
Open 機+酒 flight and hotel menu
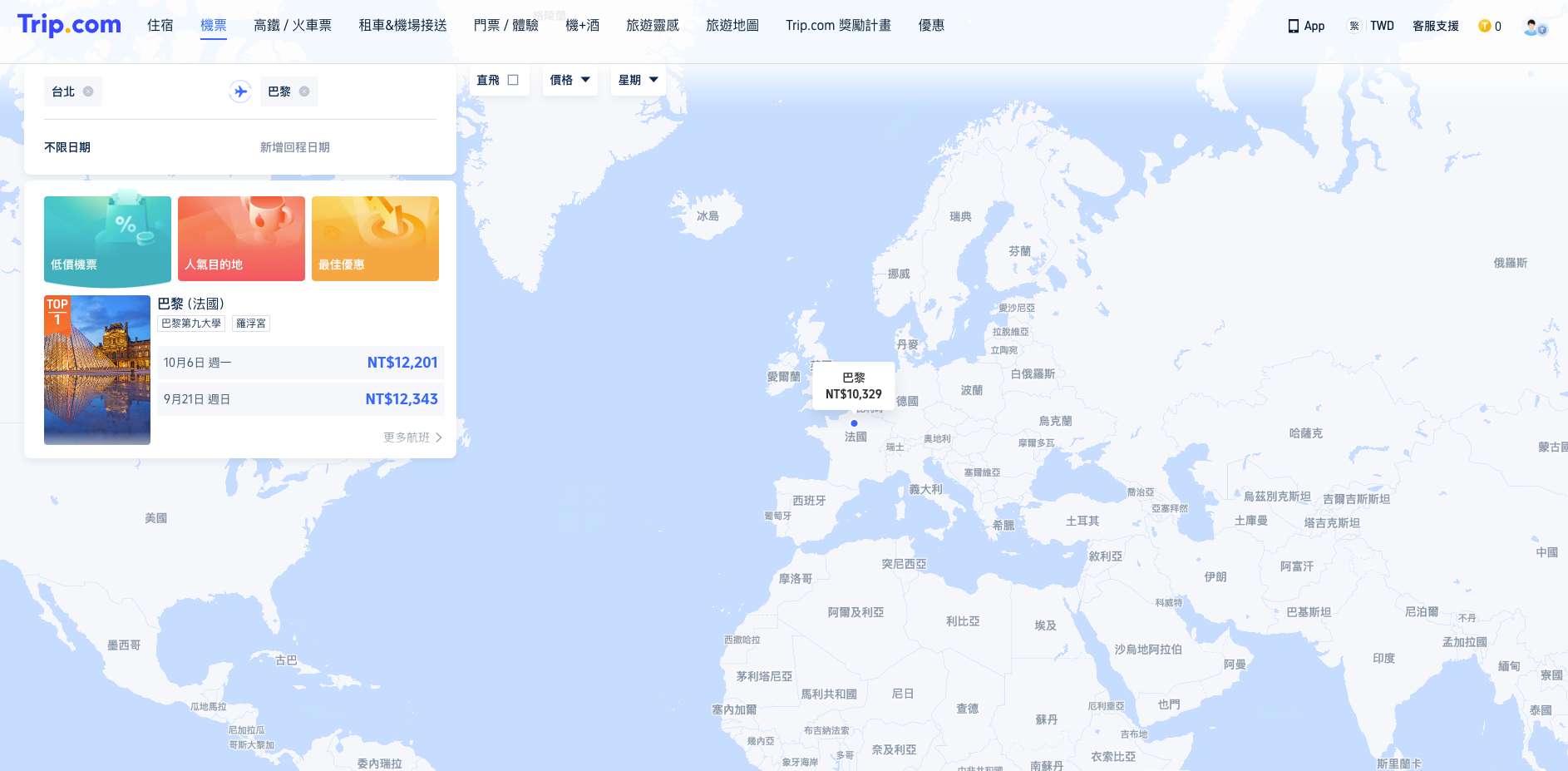(582, 25)
